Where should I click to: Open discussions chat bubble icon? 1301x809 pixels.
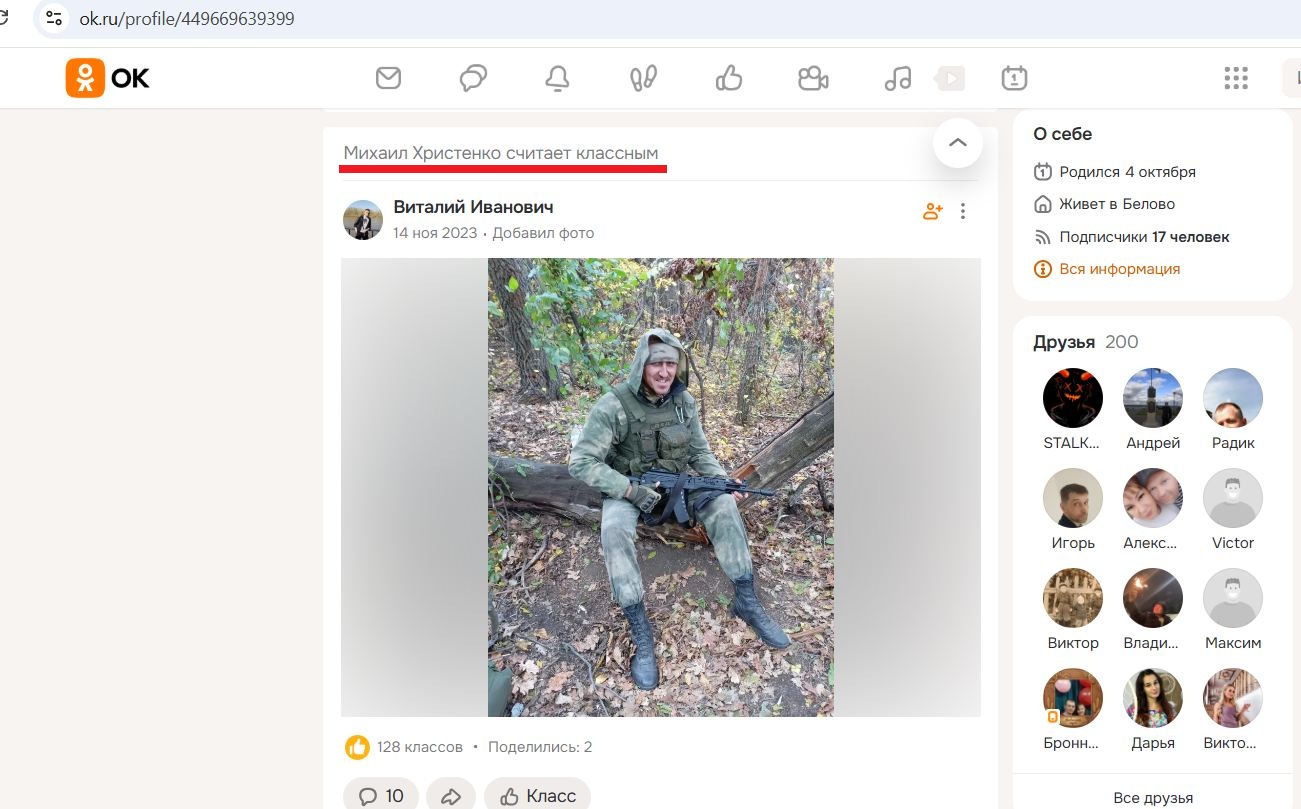[x=473, y=78]
